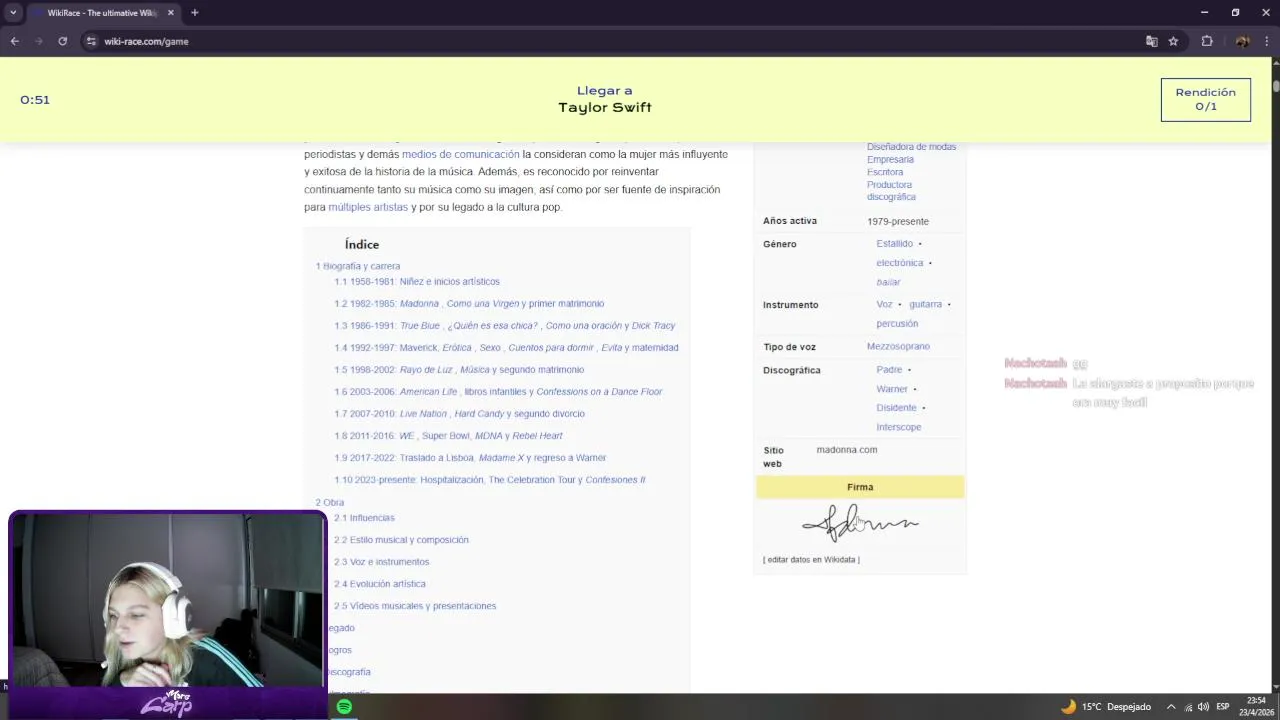Open the Interscope record label link
The height and width of the screenshot is (720, 1280).
898,427
